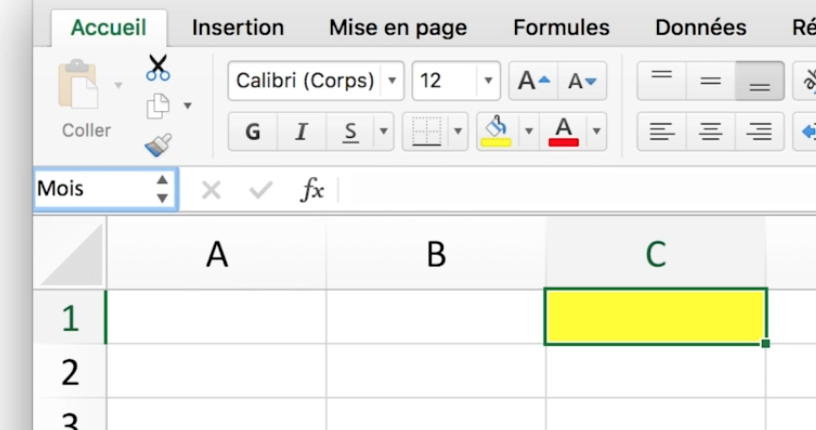Screen dimensions: 816x430
Task: Click the Coller paste clipboard icon
Action: tap(78, 84)
